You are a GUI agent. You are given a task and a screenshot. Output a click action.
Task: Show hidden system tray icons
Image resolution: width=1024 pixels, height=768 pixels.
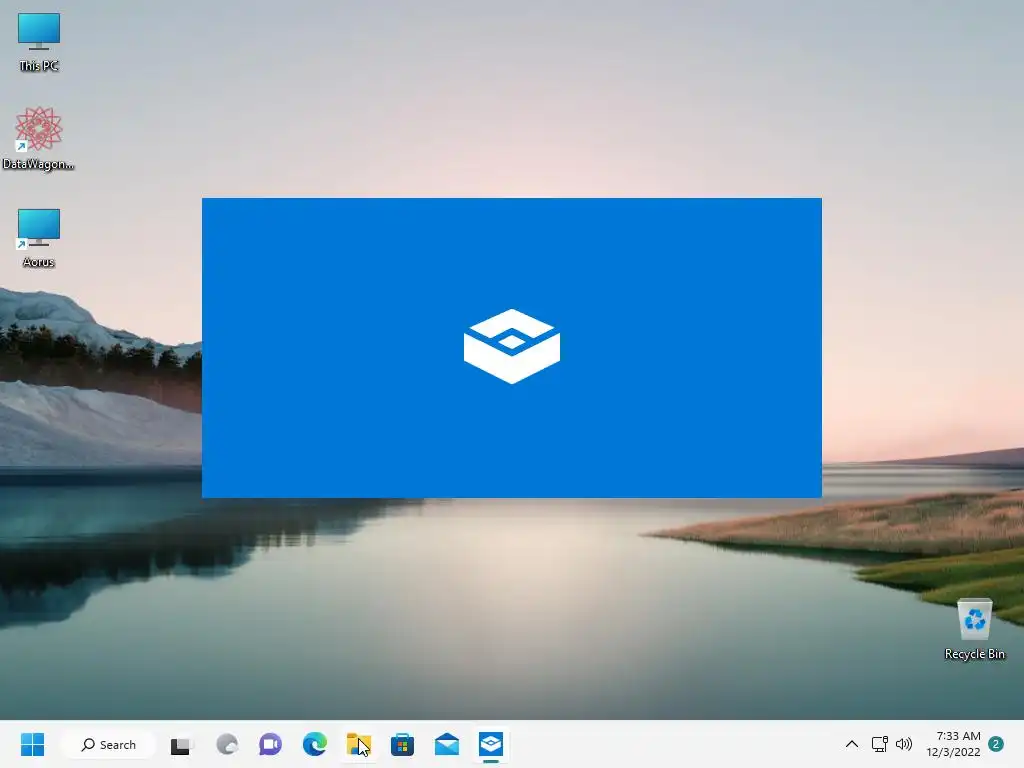[852, 744]
